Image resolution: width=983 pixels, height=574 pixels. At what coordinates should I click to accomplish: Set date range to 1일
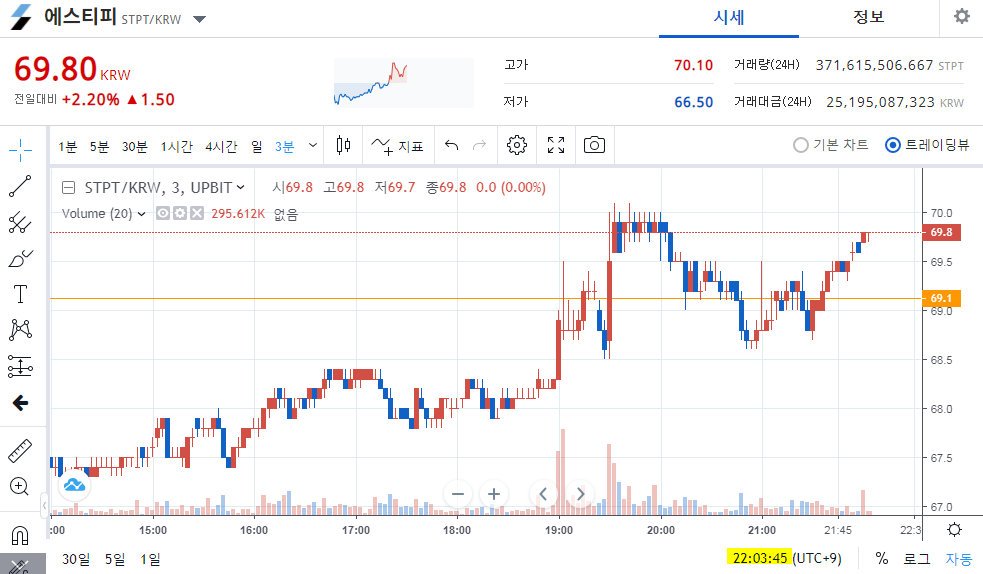pos(150,558)
